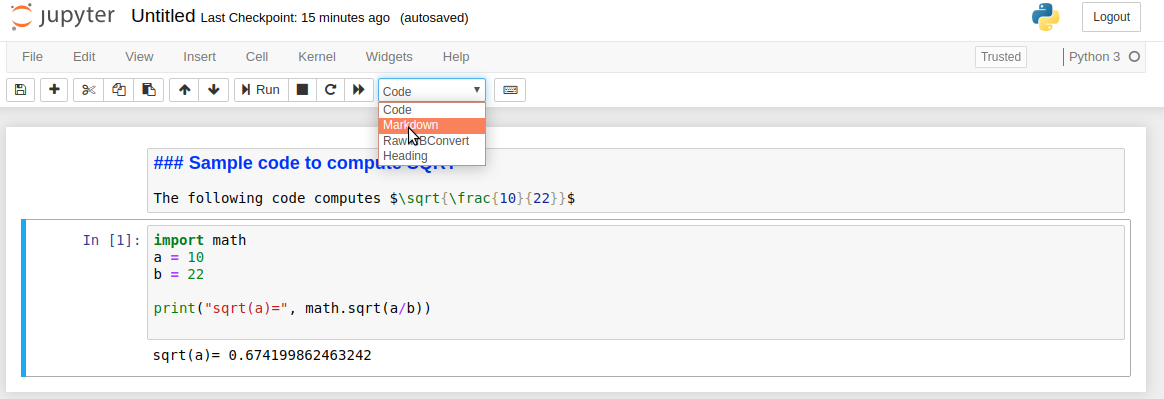Open the Insert menu
Screen dimensions: 1164x399
pos(200,56)
